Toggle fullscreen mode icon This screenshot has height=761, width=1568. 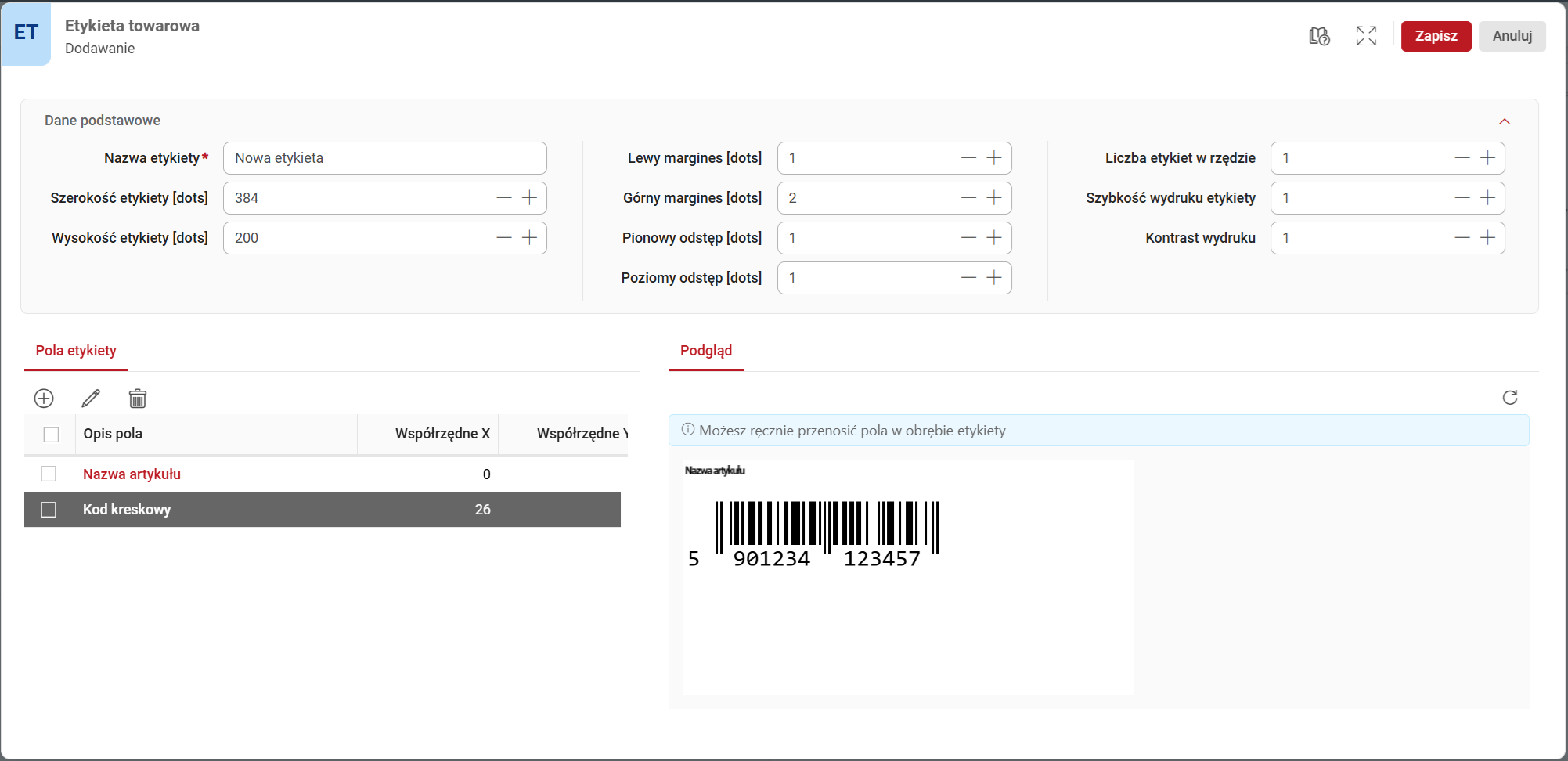click(1366, 36)
